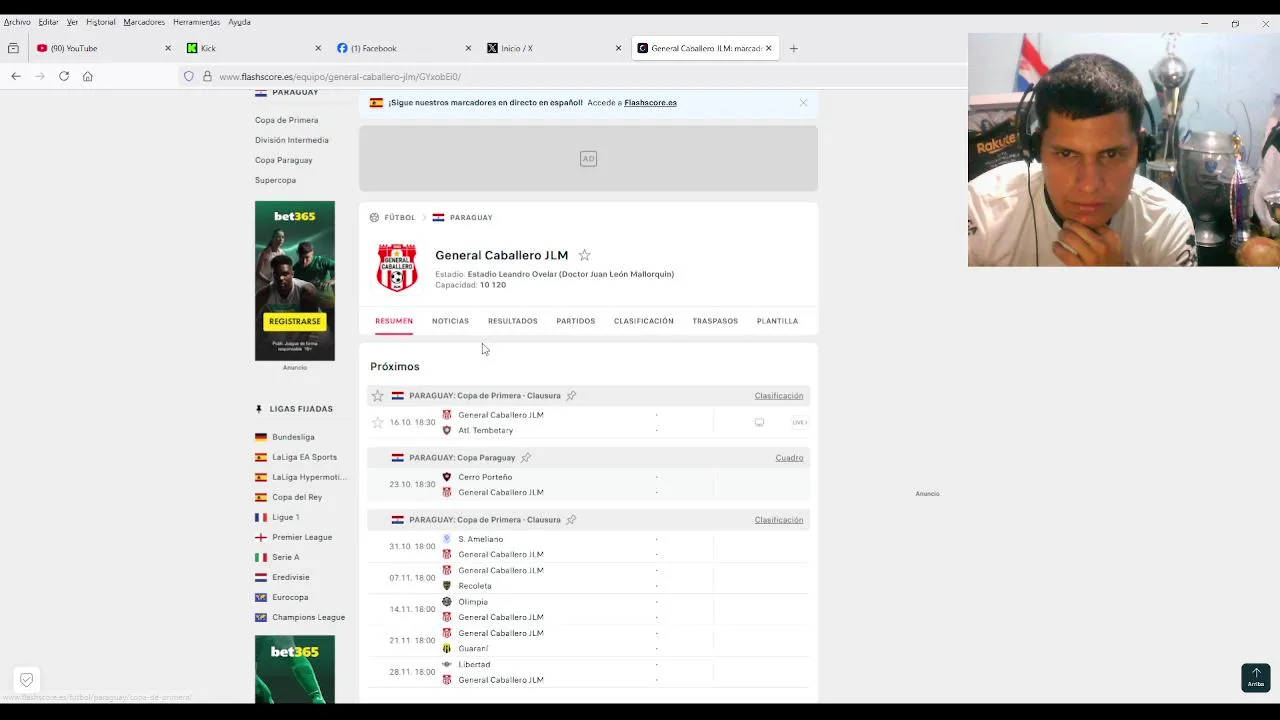The width and height of the screenshot is (1280, 720).
Task: Open a new tab with plus icon
Action: 794,48
